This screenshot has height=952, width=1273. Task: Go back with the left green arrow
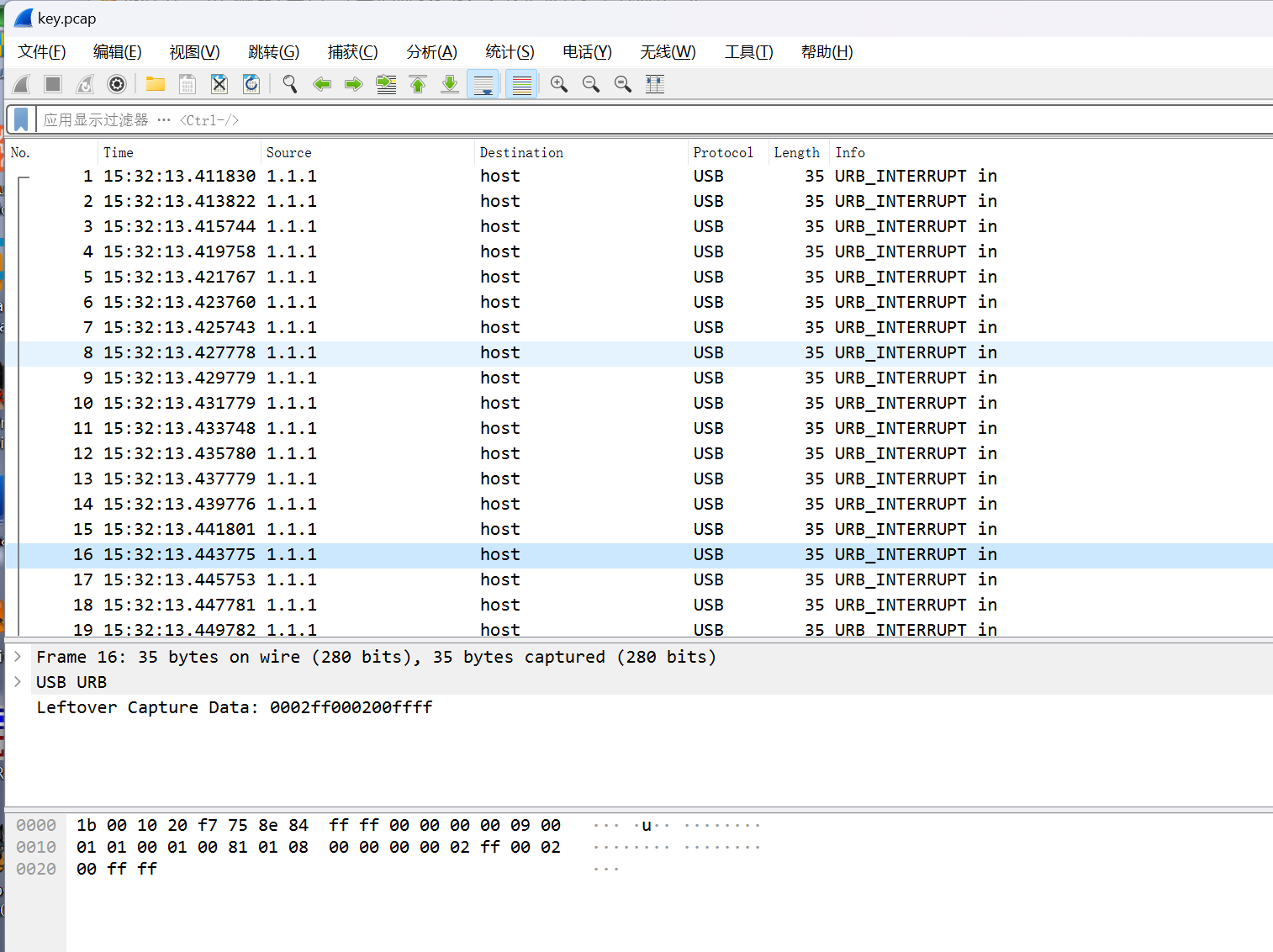pyautogui.click(x=322, y=84)
